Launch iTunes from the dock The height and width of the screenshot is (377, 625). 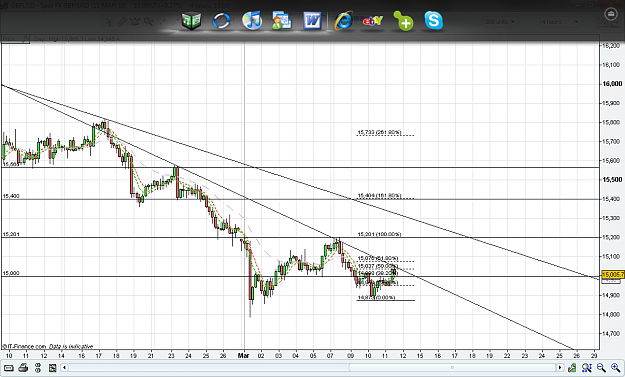coord(252,20)
